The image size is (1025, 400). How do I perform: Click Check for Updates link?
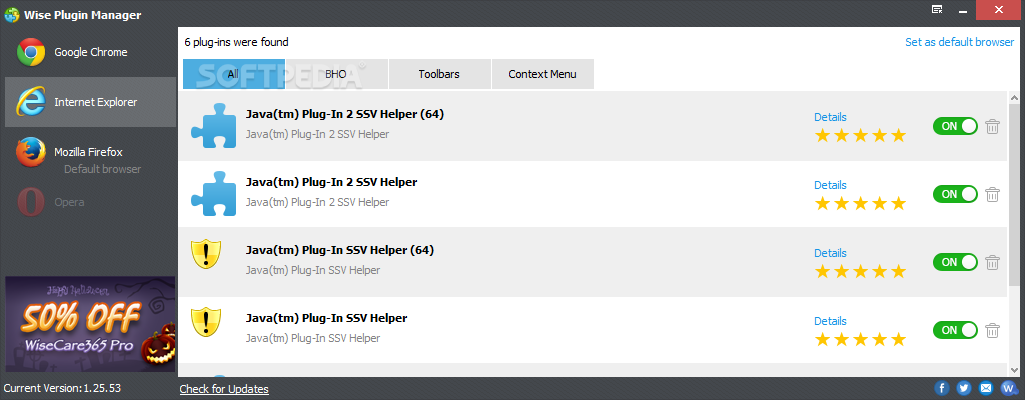(x=224, y=389)
